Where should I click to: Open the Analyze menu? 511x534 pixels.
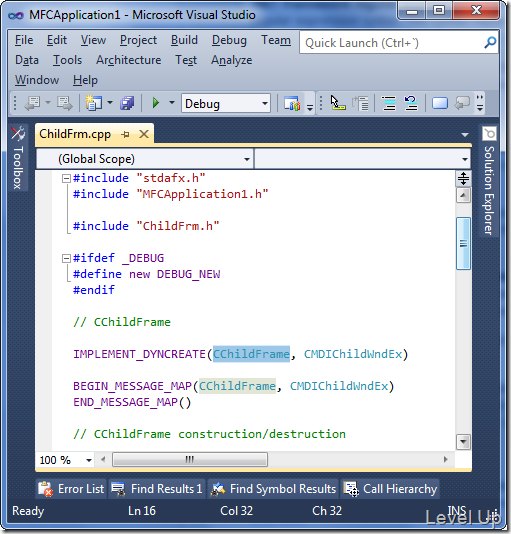click(x=232, y=60)
